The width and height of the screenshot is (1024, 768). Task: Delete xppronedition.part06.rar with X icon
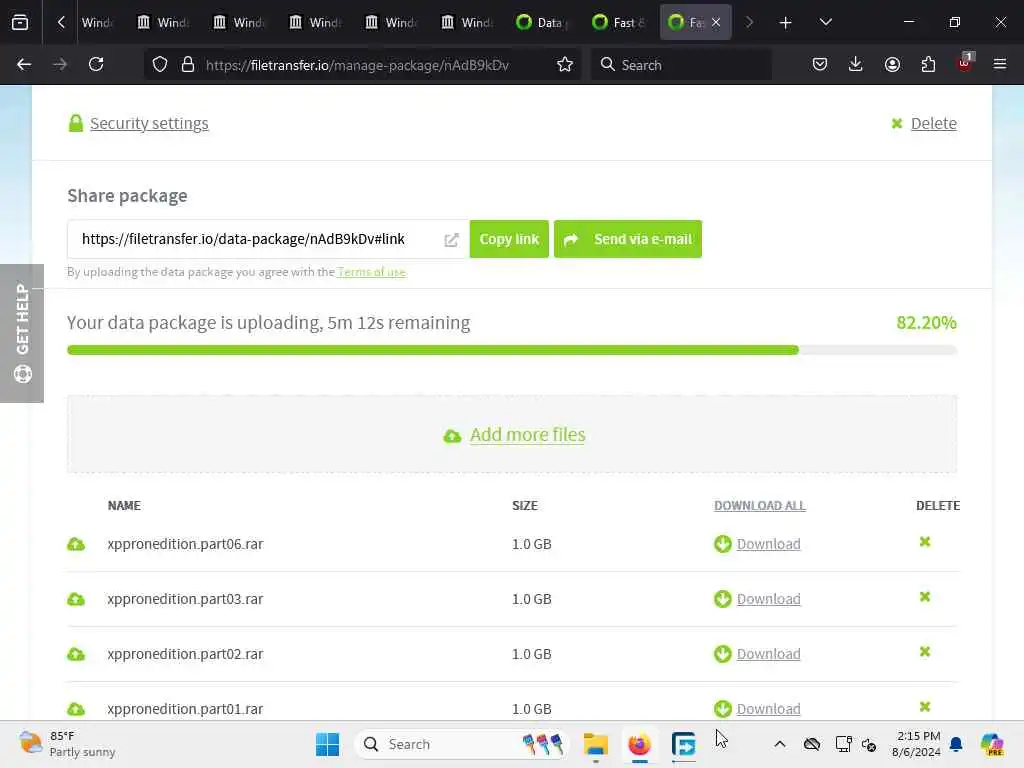(x=925, y=541)
